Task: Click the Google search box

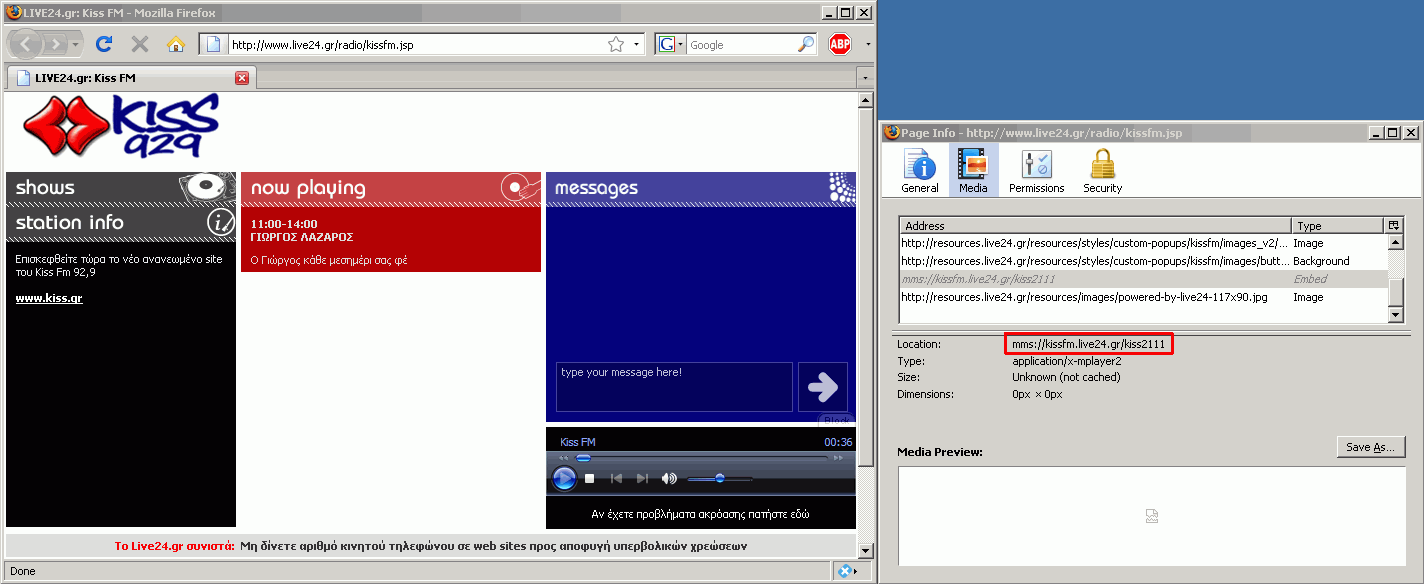Action: point(741,44)
